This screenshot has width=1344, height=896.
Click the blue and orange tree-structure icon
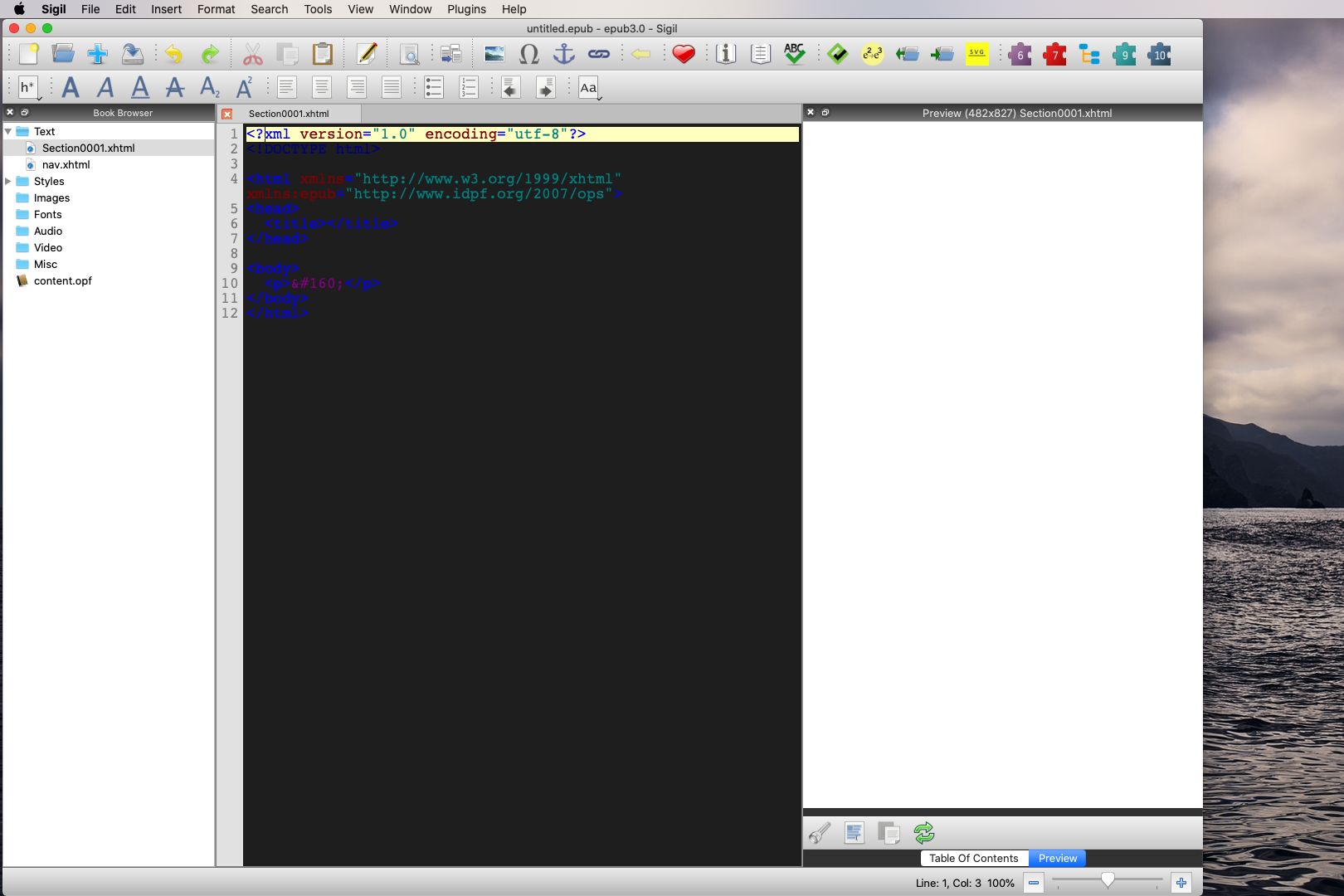point(1090,55)
